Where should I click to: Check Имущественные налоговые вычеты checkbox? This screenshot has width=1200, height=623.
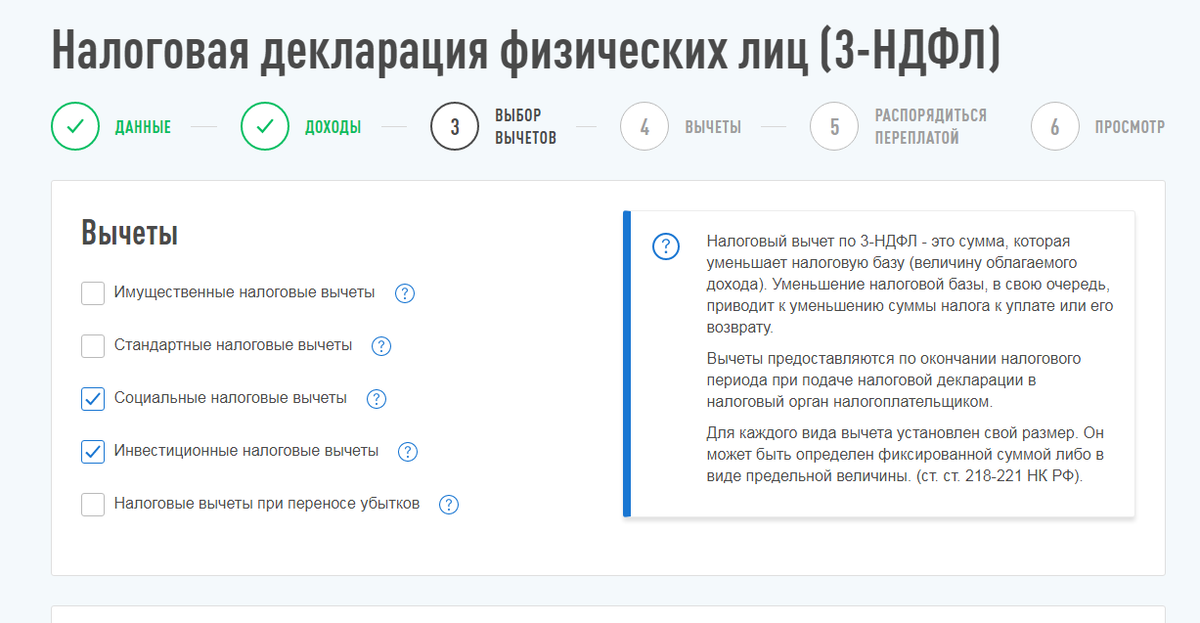(x=93, y=293)
